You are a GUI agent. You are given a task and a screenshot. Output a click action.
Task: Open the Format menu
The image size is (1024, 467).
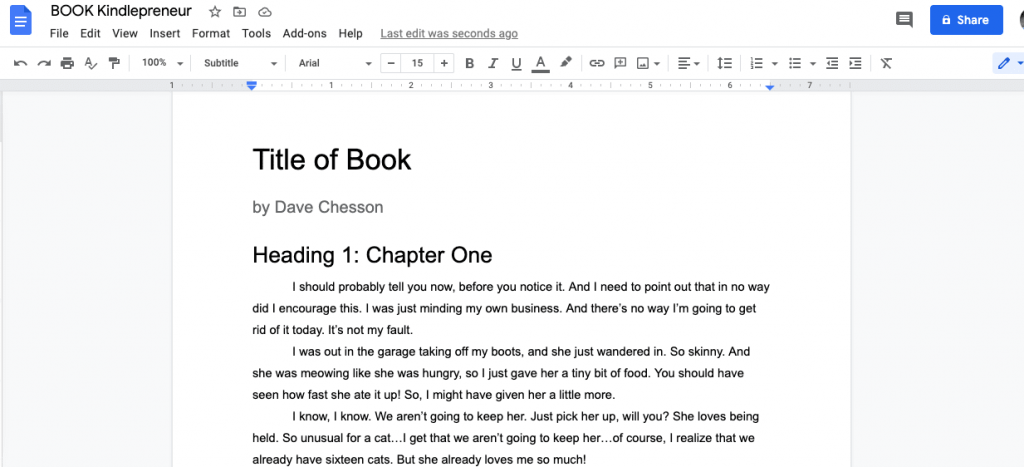(211, 33)
